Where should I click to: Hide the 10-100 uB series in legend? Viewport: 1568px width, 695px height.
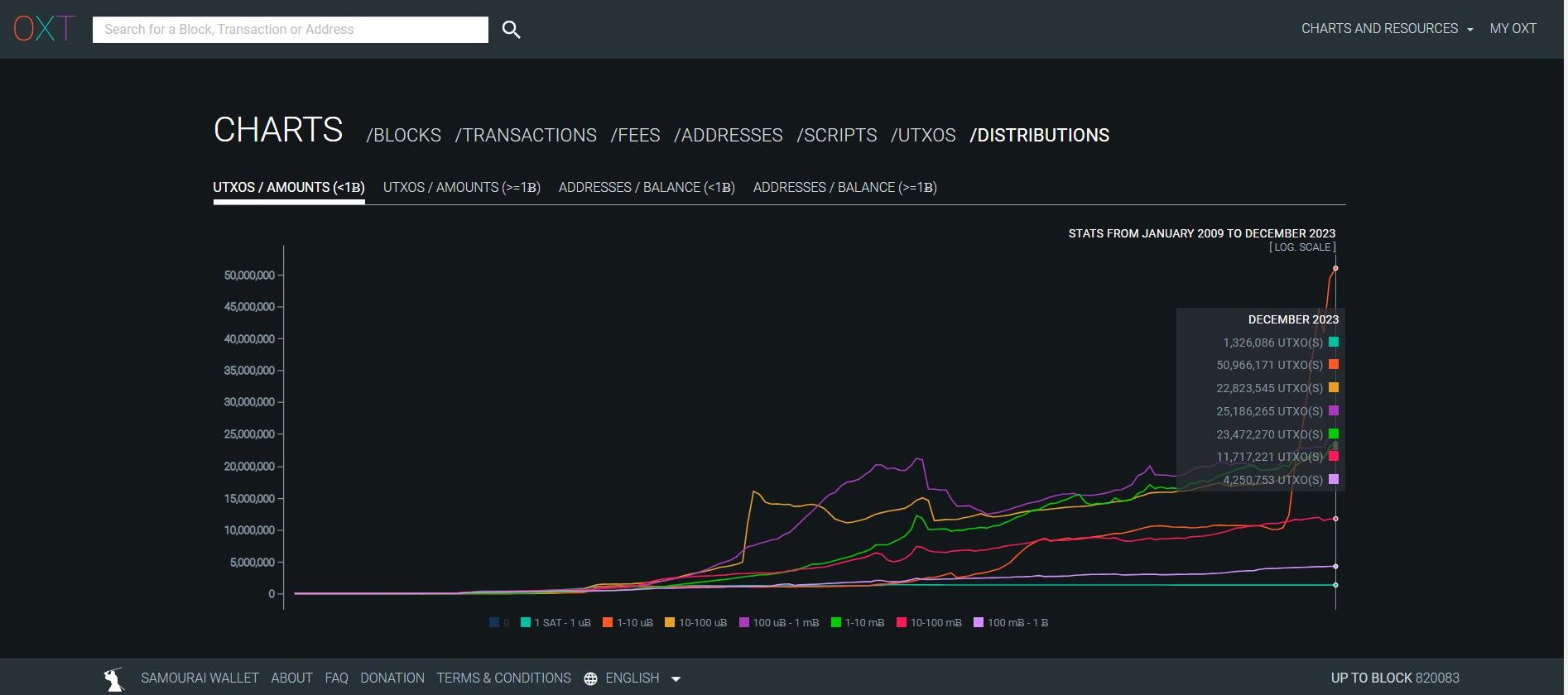695,622
